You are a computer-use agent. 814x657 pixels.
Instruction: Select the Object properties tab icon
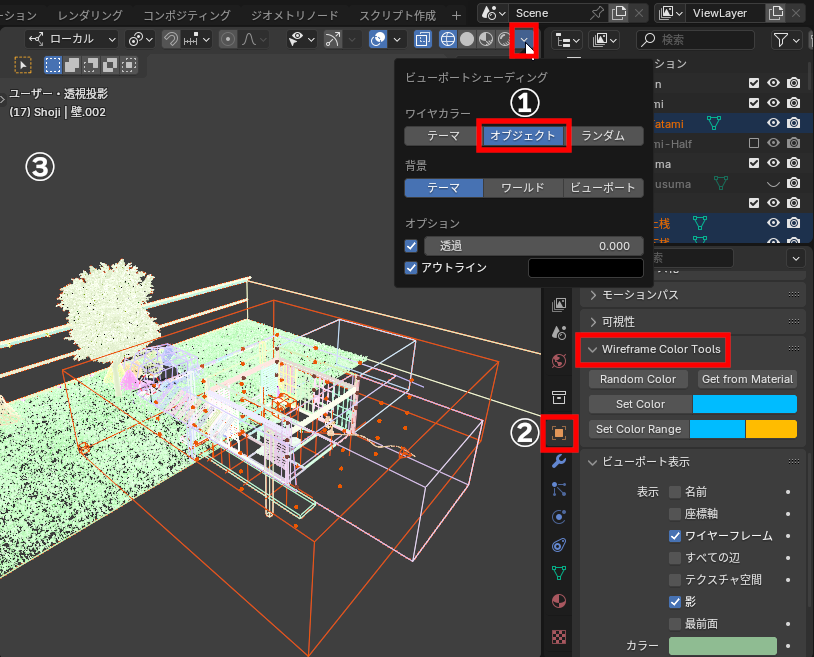(558, 433)
